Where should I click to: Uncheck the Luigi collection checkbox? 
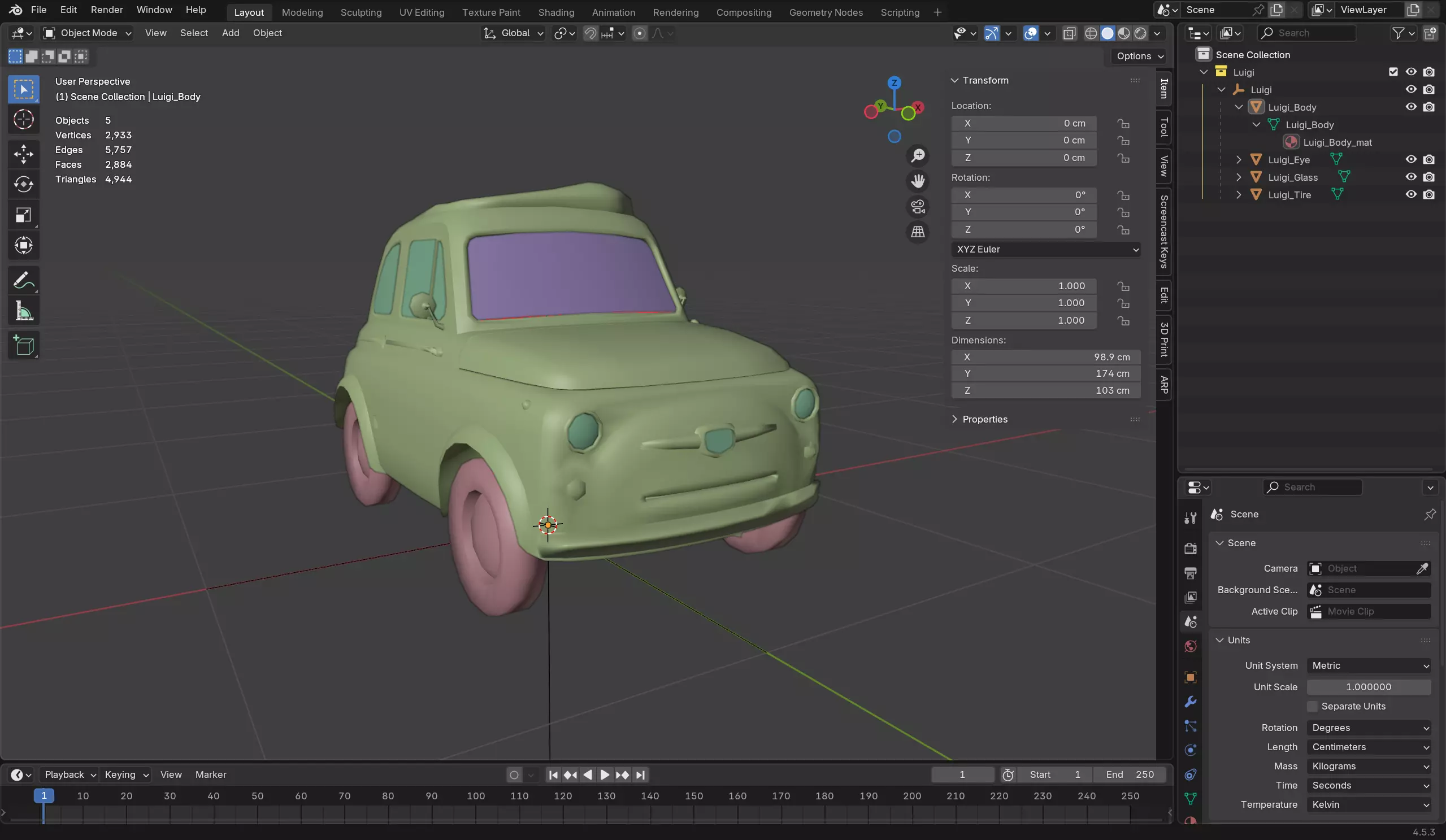pos(1393,72)
